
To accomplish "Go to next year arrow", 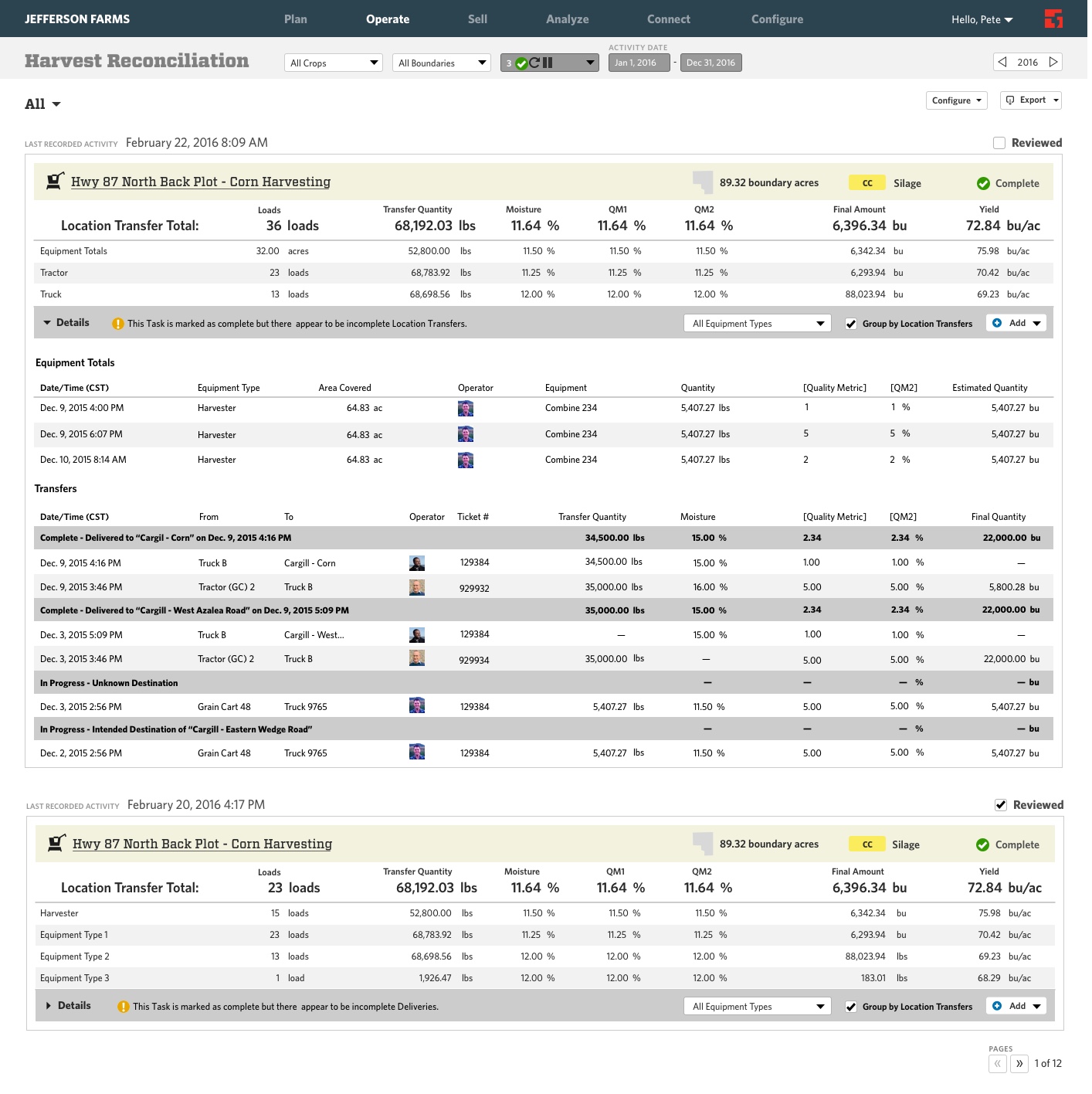I will pyautogui.click(x=1053, y=62).
